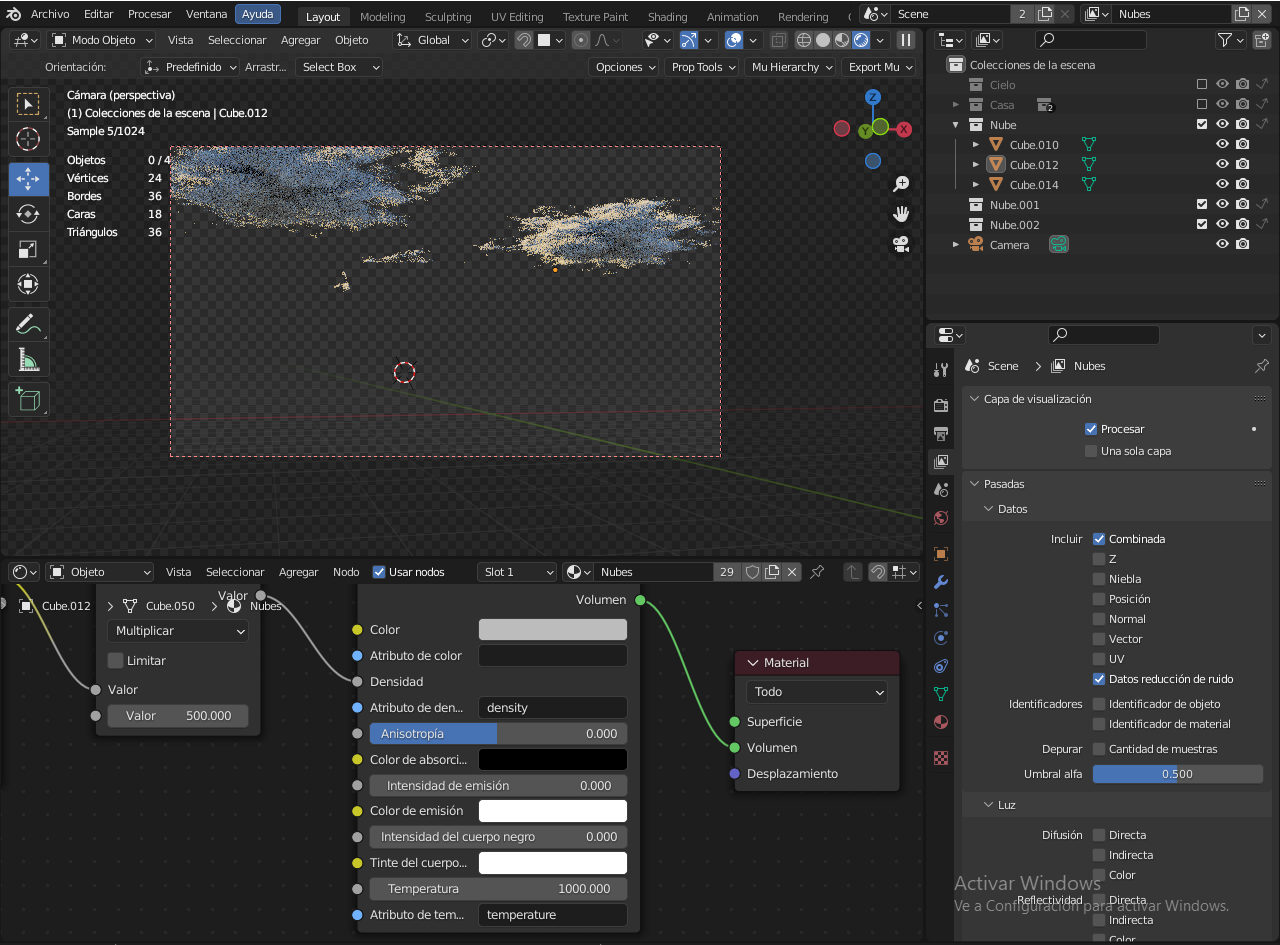Open the Todo target dropdown on Material node
Screen dimensions: 1280x945
[817, 692]
